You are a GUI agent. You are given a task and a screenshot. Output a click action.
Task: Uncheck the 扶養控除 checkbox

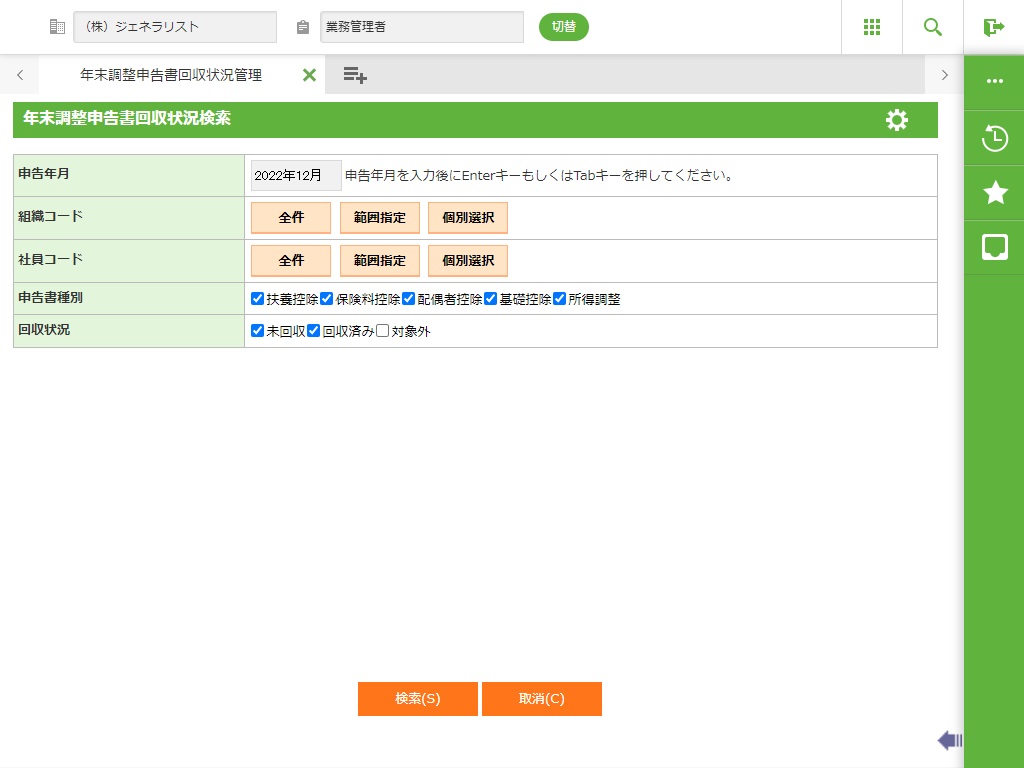click(258, 299)
